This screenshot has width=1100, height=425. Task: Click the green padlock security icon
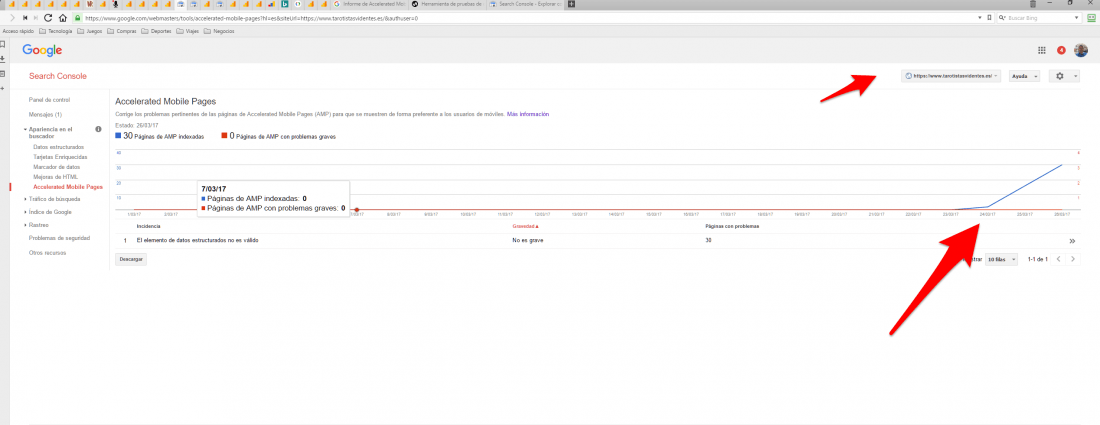pyautogui.click(x=78, y=18)
